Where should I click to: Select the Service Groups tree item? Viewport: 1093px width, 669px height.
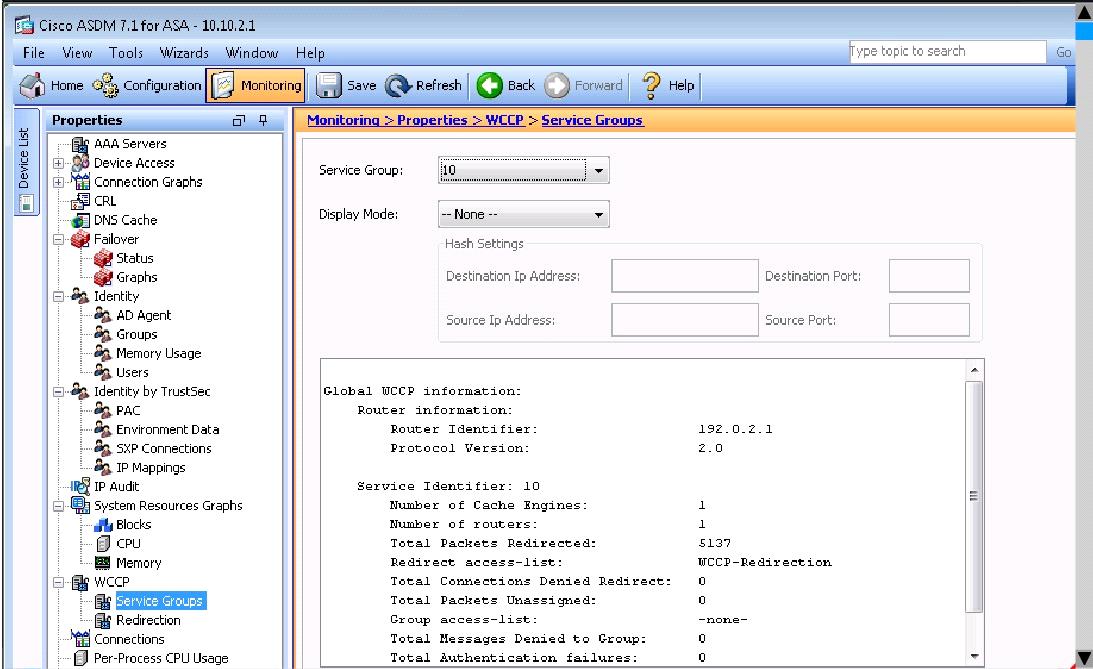point(160,601)
